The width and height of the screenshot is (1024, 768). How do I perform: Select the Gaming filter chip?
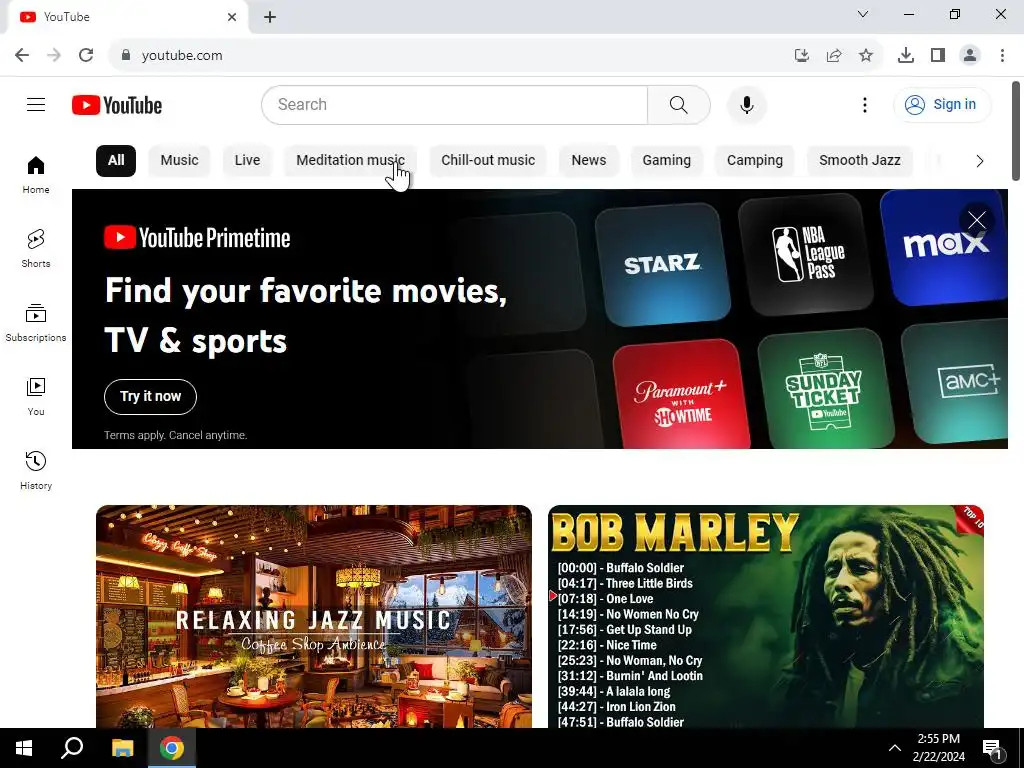[x=666, y=161]
